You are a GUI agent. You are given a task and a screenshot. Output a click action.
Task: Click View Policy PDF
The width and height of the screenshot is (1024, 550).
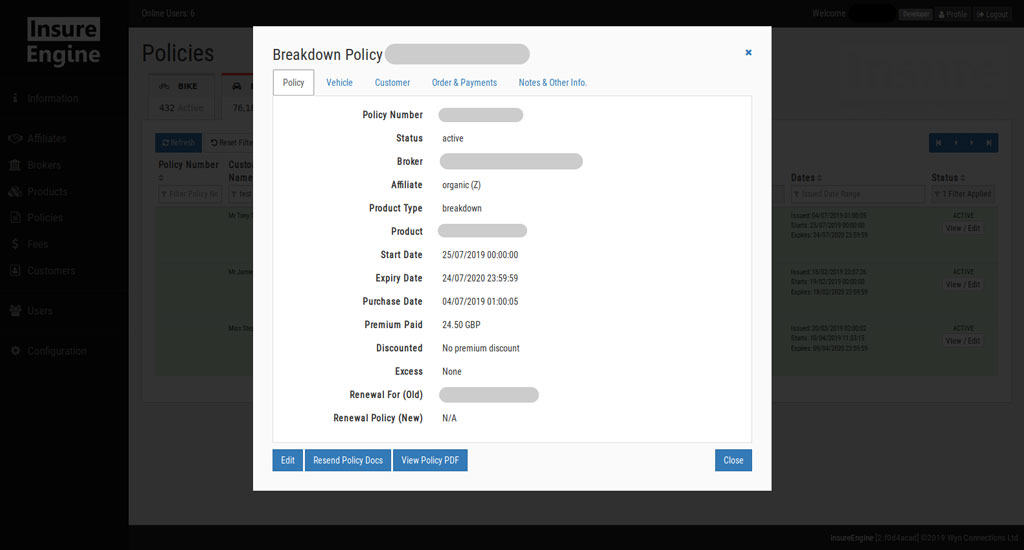click(430, 460)
